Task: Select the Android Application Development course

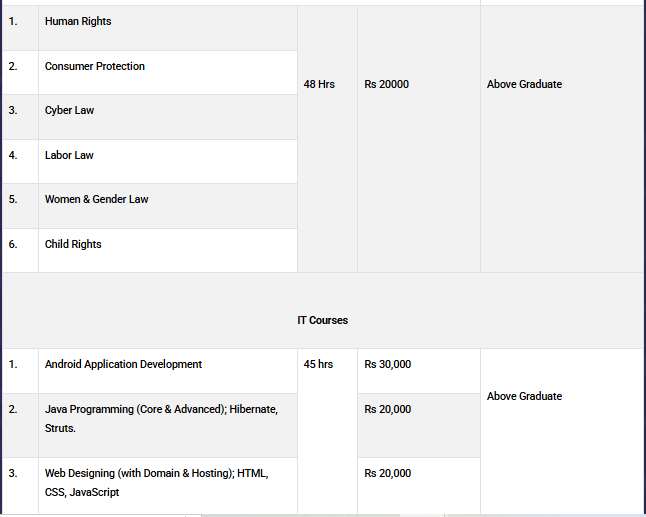Action: point(123,365)
